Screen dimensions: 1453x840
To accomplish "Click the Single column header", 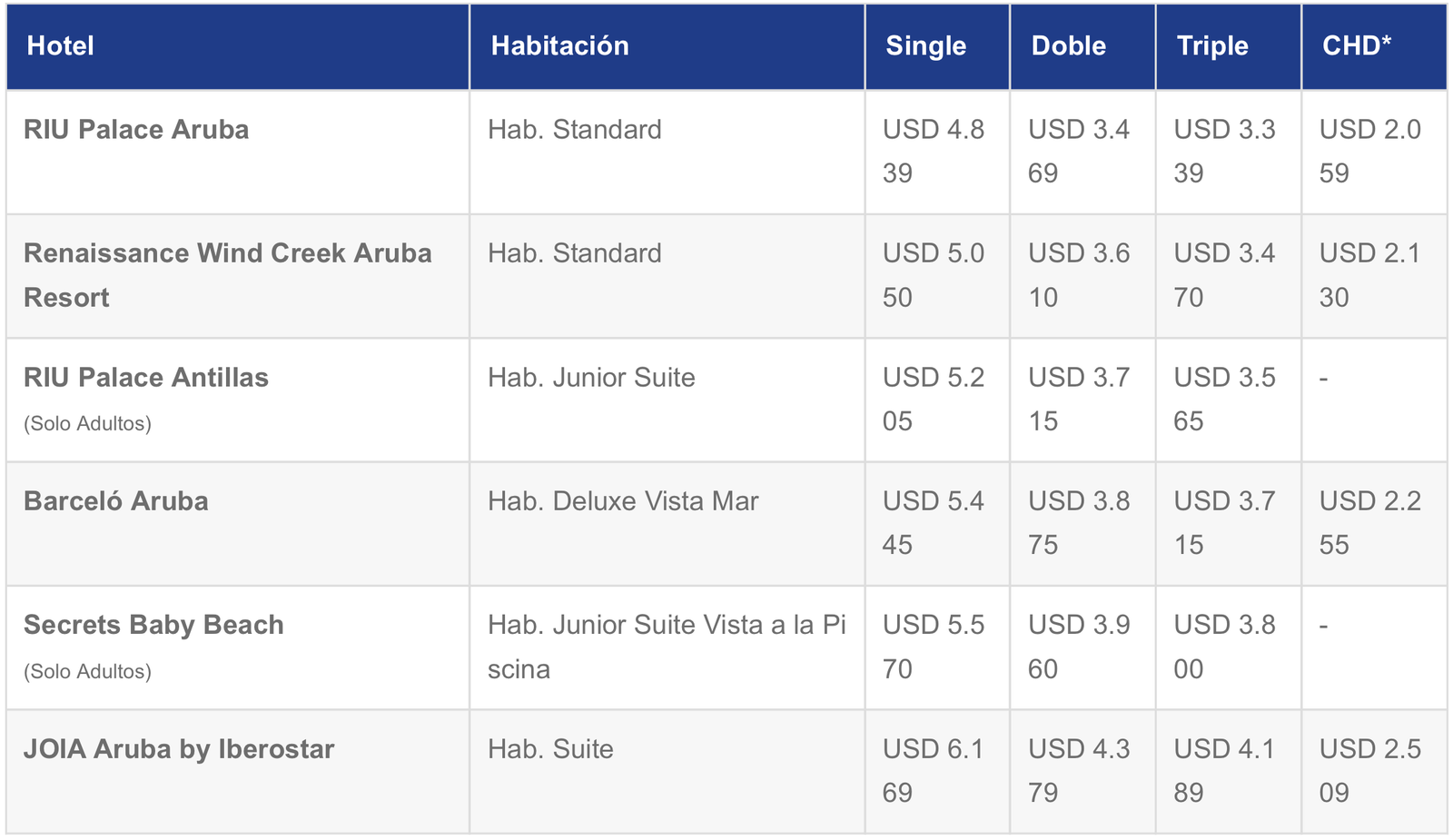I will (x=925, y=46).
